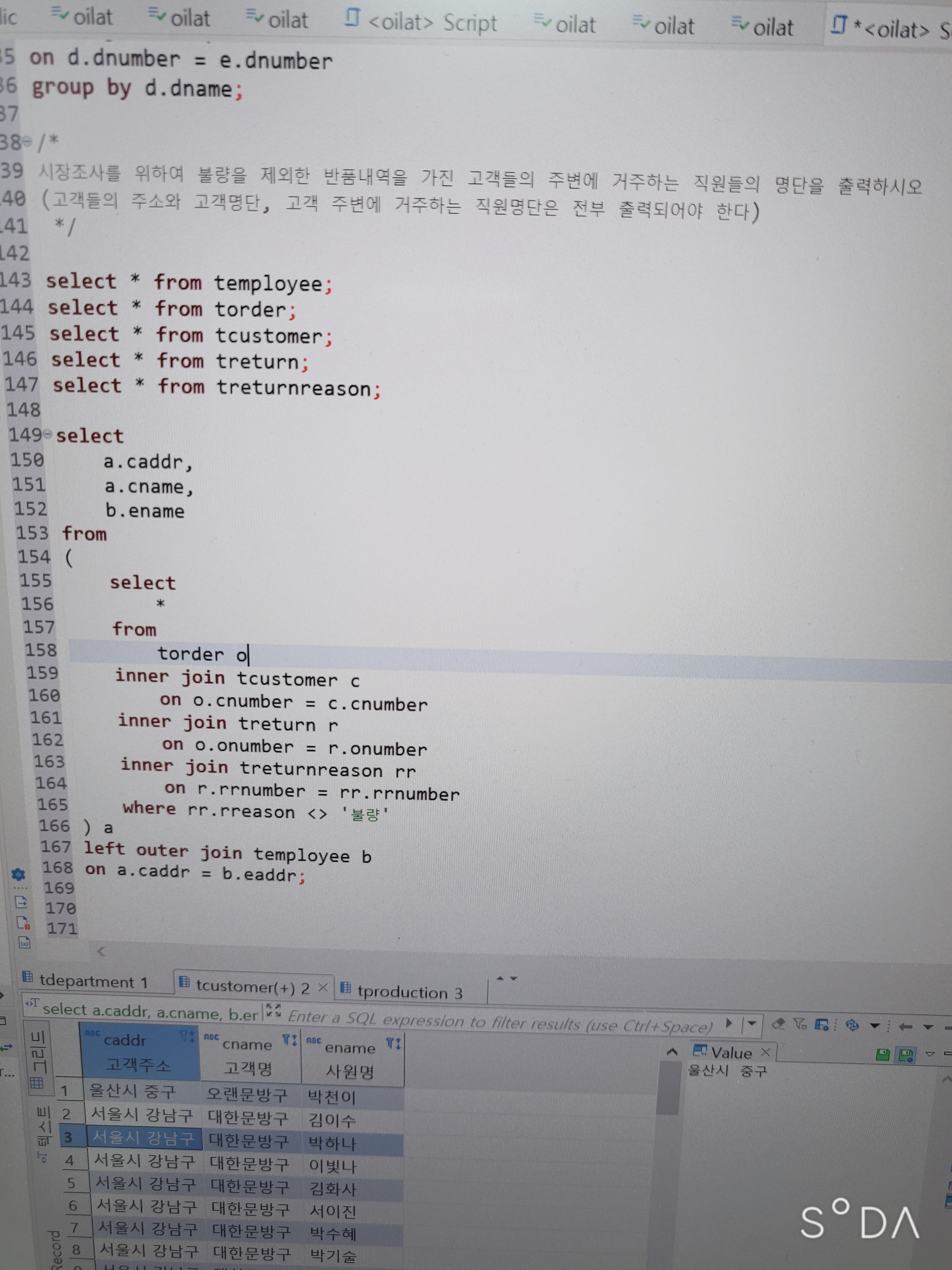Click the show output log file icon

click(x=21, y=902)
